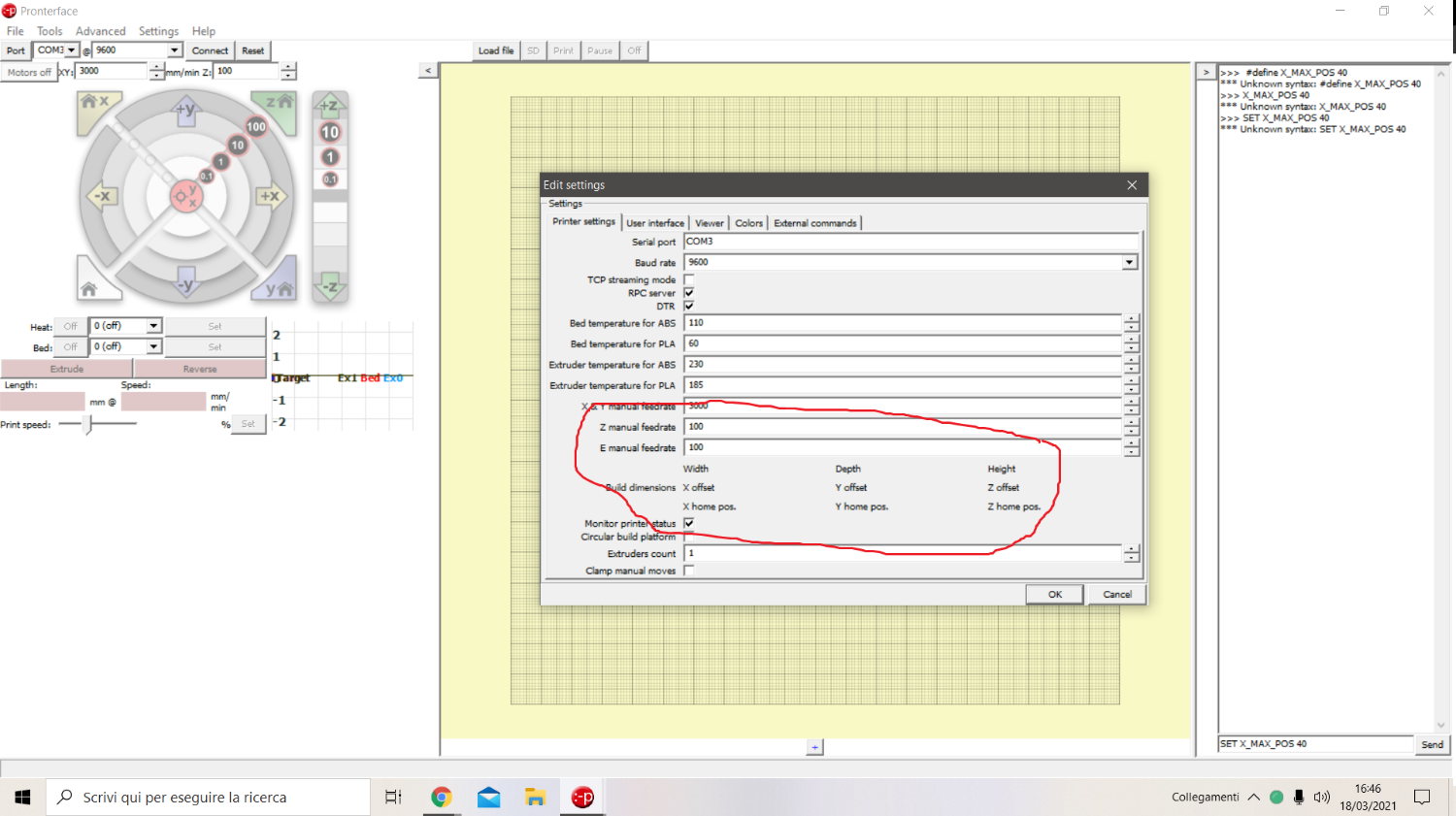Click the +y jog arrow
The height and width of the screenshot is (816, 1456).
pos(186,109)
